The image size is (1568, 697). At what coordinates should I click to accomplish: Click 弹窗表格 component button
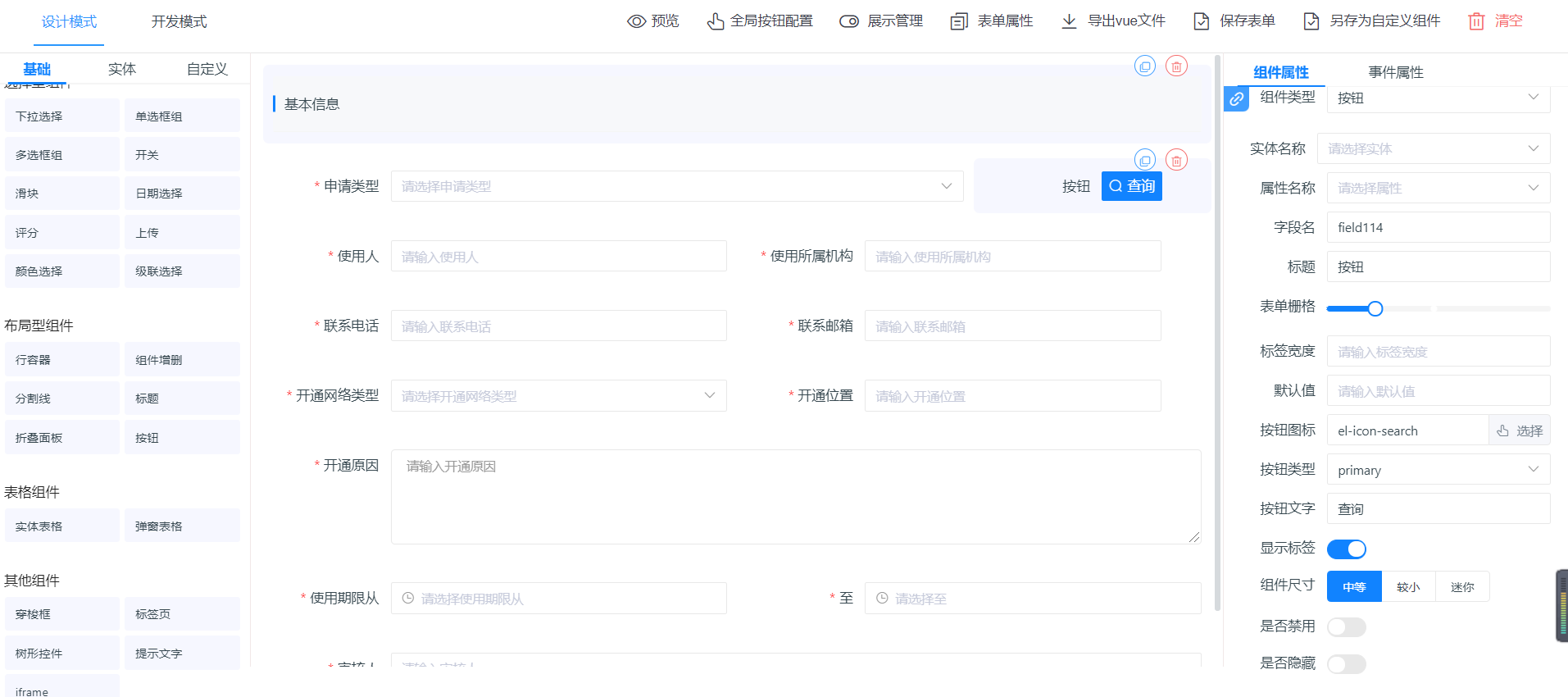(x=182, y=526)
